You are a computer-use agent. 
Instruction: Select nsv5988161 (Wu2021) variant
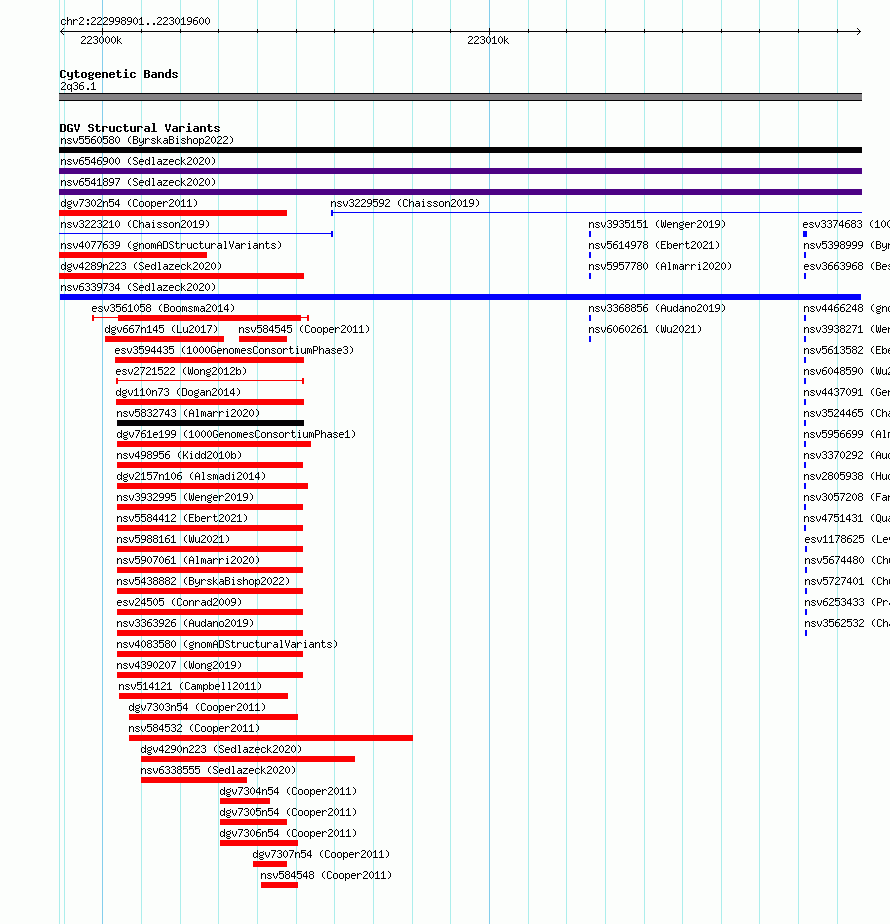click(173, 539)
